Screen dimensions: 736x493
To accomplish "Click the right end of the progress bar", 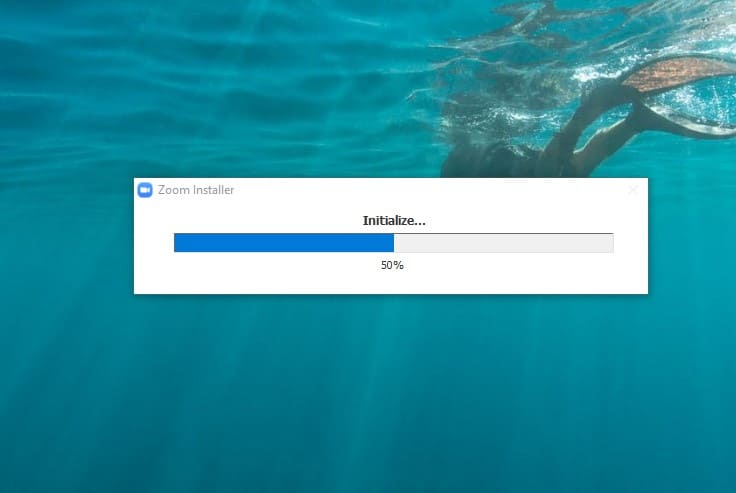I will pyautogui.click(x=610, y=243).
